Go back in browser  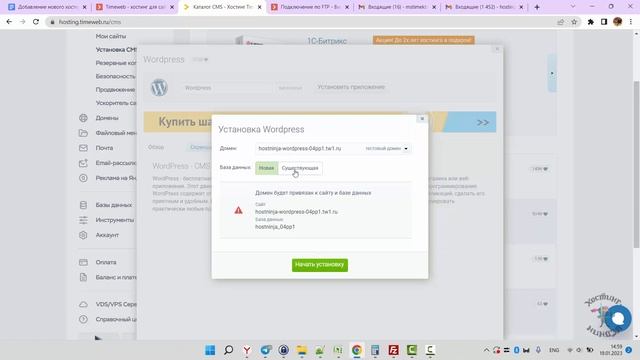click(x=9, y=22)
